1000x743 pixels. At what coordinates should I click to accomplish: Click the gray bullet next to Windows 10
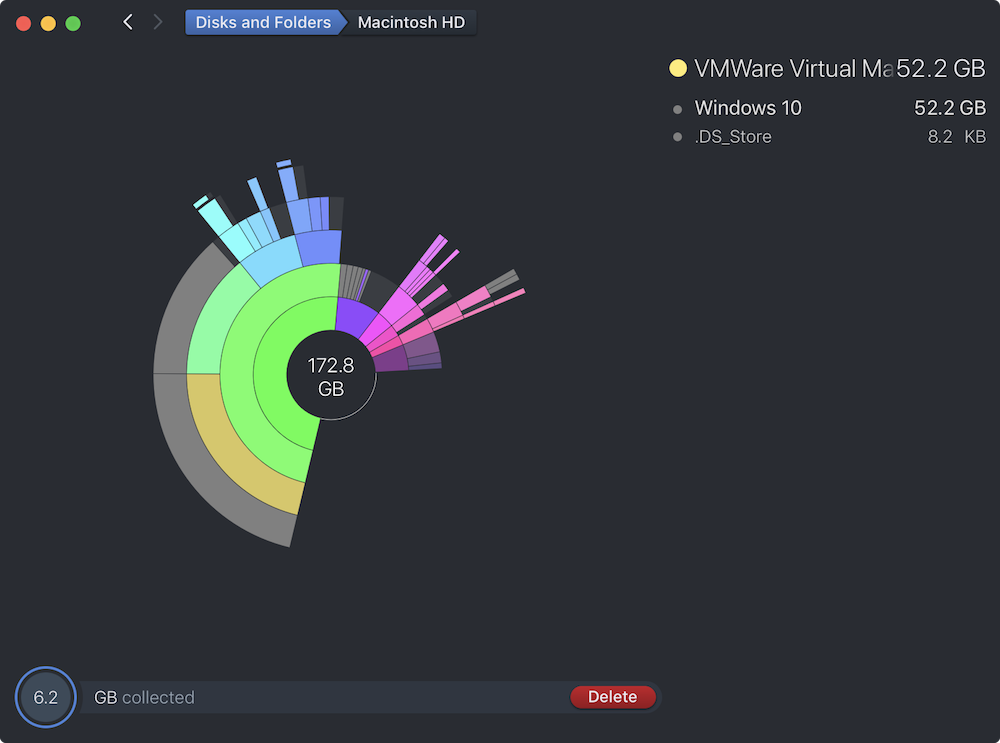[677, 109]
